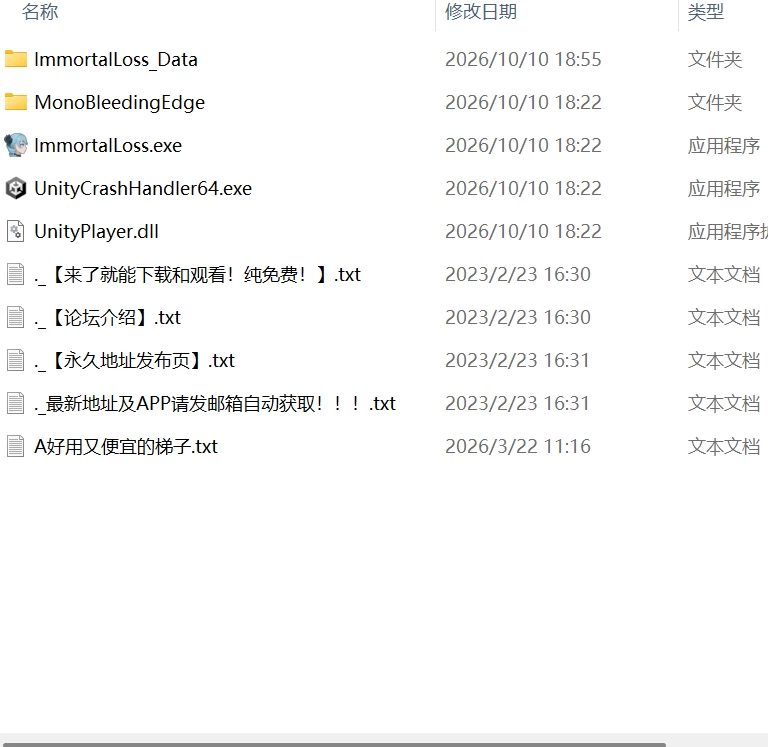Click the UnityCrashHandler64.exe Unity logo icon
This screenshot has height=747, width=768.
pos(16,188)
